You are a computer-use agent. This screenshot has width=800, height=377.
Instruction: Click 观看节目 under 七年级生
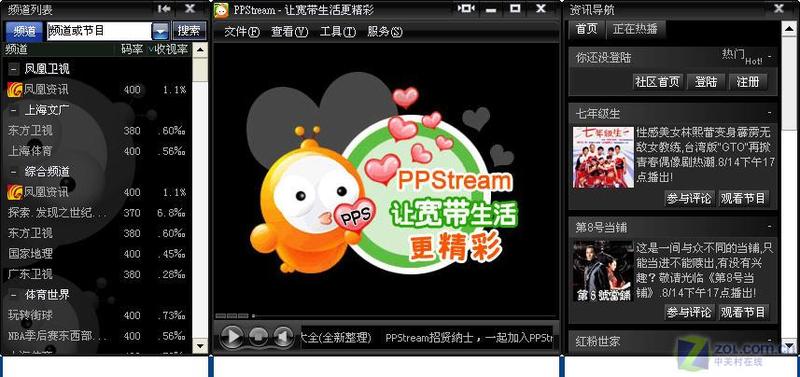[x=743, y=198]
